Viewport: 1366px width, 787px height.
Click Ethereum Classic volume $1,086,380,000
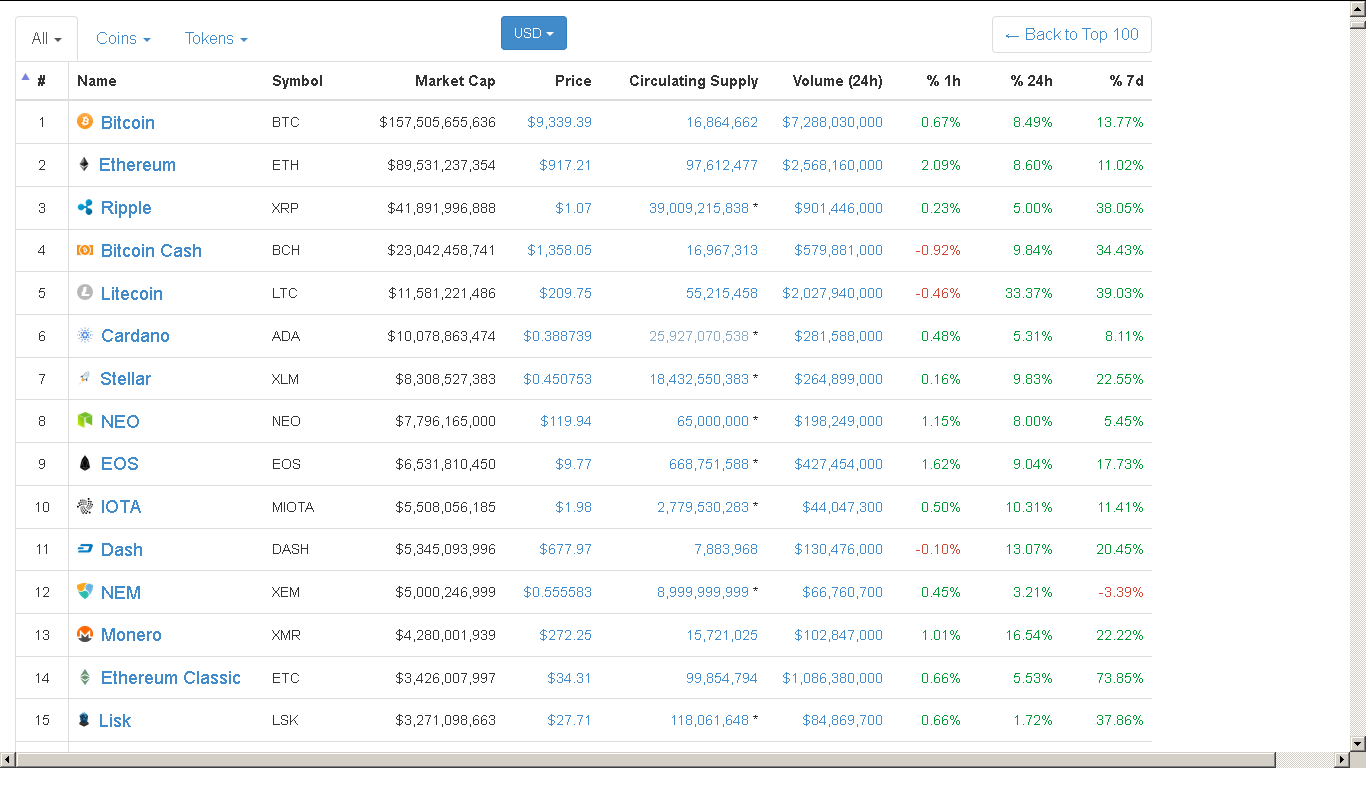point(832,678)
